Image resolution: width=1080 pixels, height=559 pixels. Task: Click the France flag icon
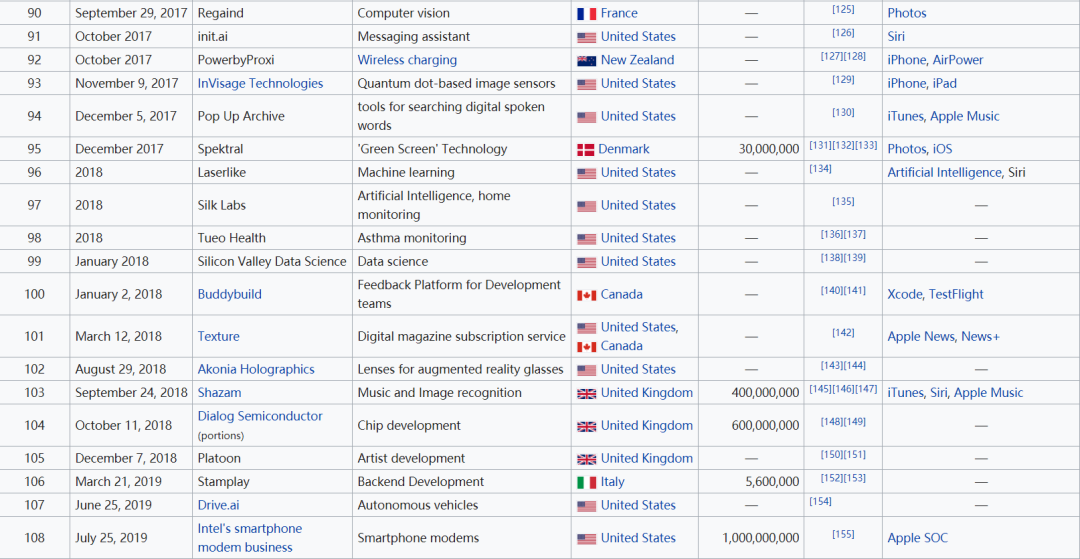(586, 13)
